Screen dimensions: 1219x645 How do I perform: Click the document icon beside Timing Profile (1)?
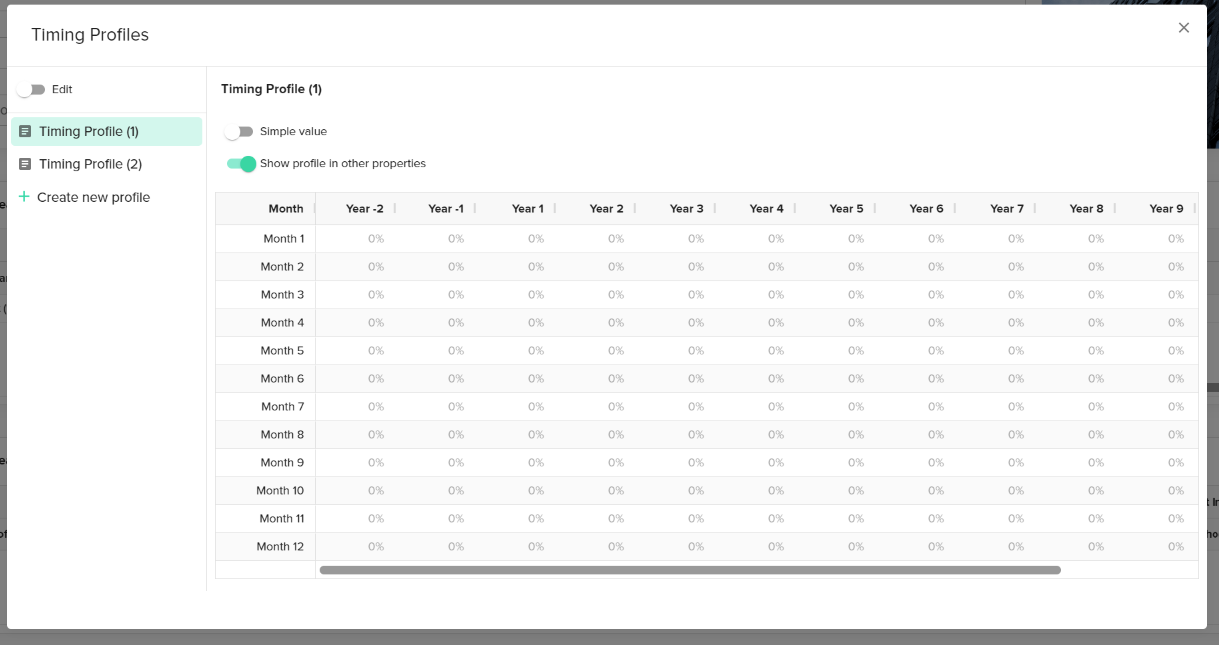[25, 131]
